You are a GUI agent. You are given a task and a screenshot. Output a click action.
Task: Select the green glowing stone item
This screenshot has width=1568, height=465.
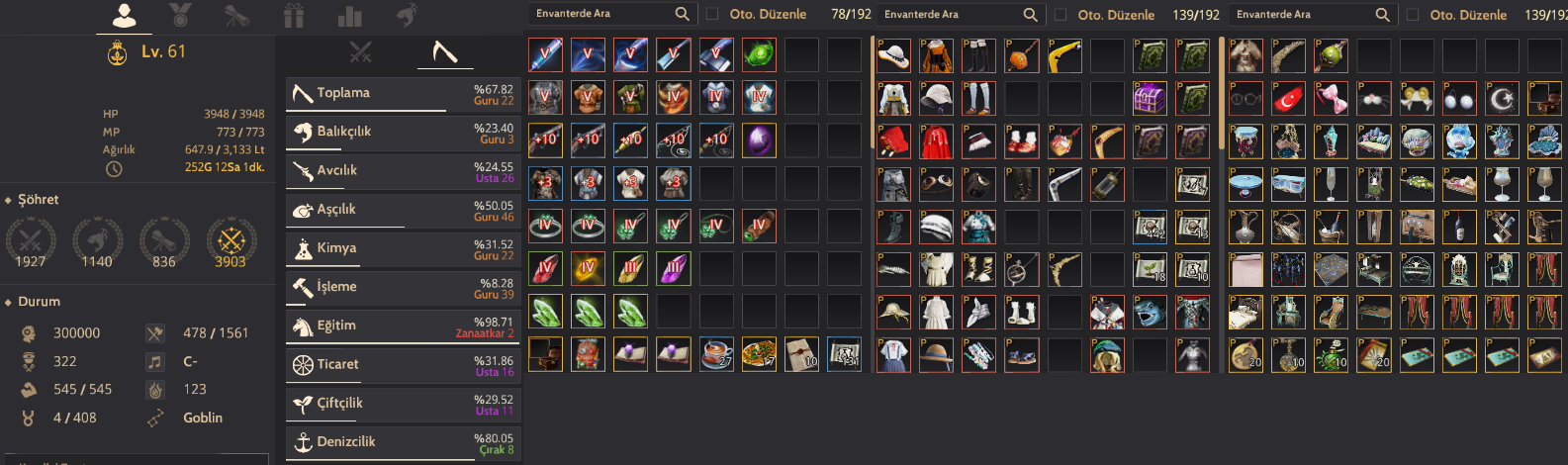coord(759,54)
